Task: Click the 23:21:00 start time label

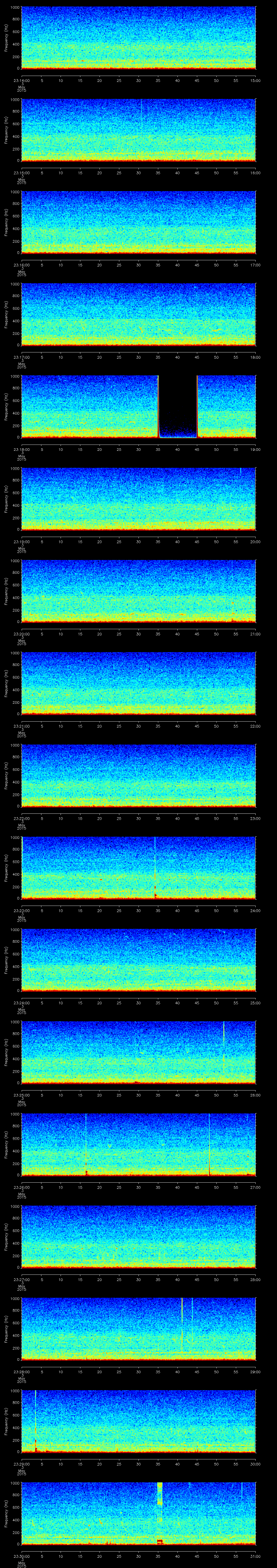Action: pyautogui.click(x=21, y=726)
